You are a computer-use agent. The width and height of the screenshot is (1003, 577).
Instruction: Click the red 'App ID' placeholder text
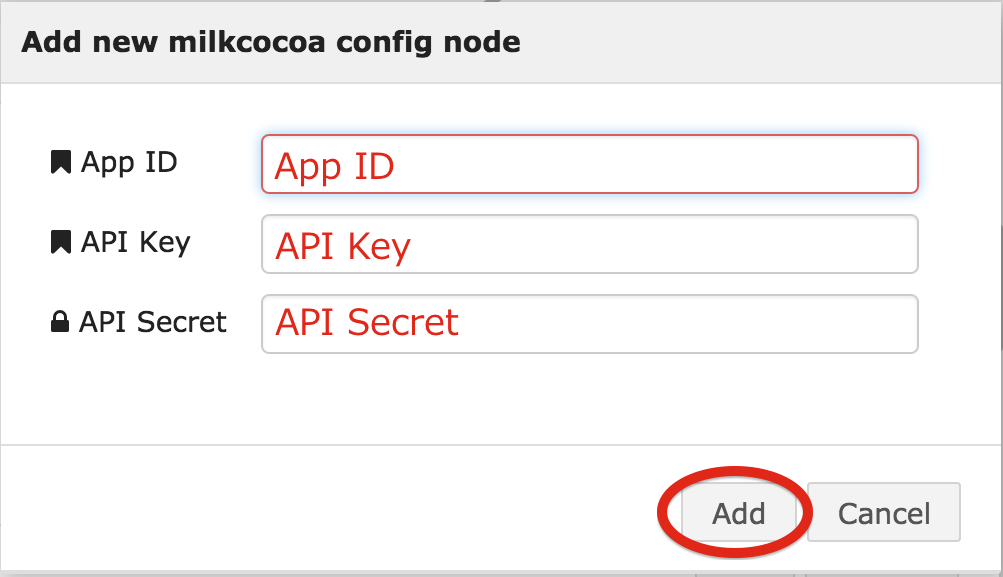(x=334, y=166)
